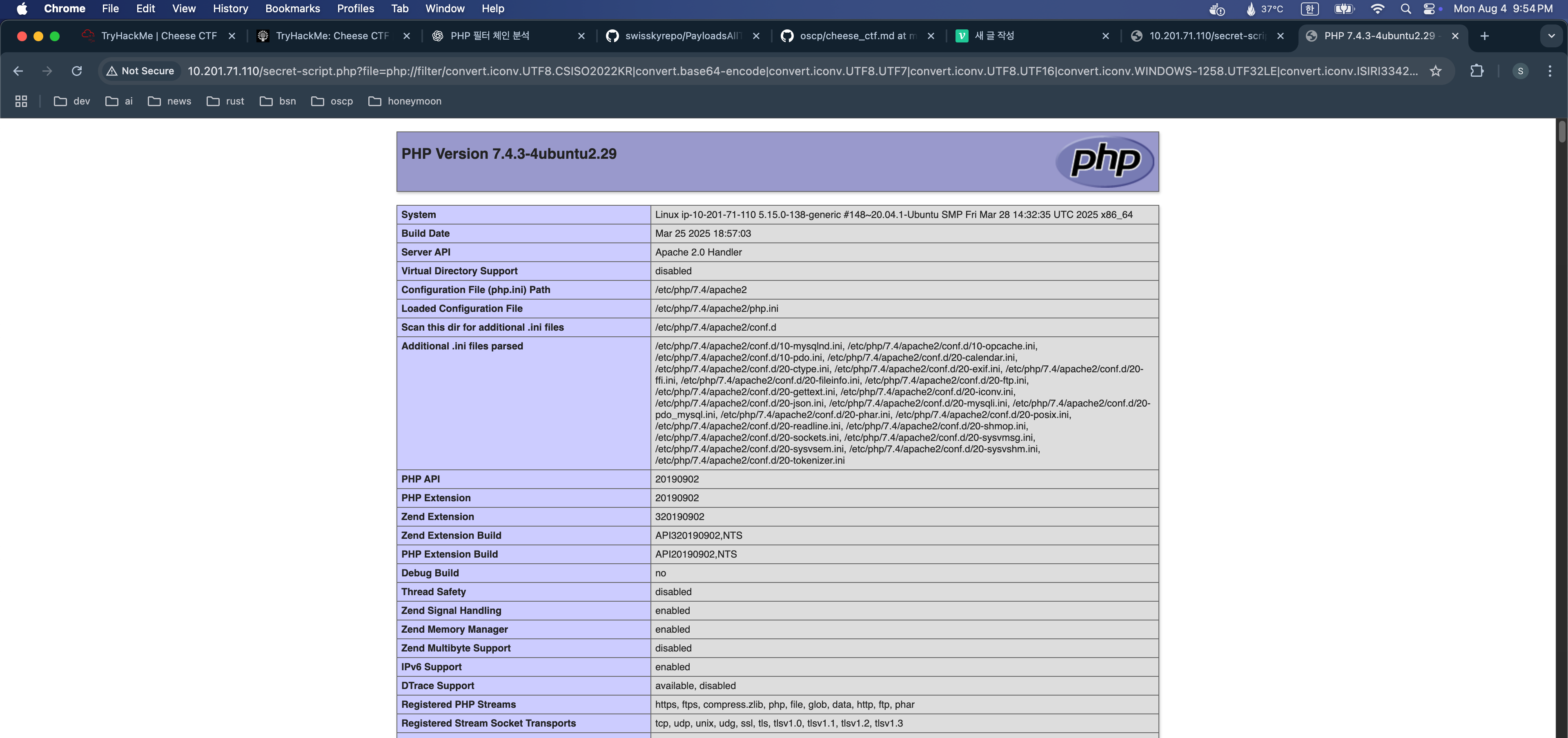Open Chrome three-dot menu

tap(1549, 71)
